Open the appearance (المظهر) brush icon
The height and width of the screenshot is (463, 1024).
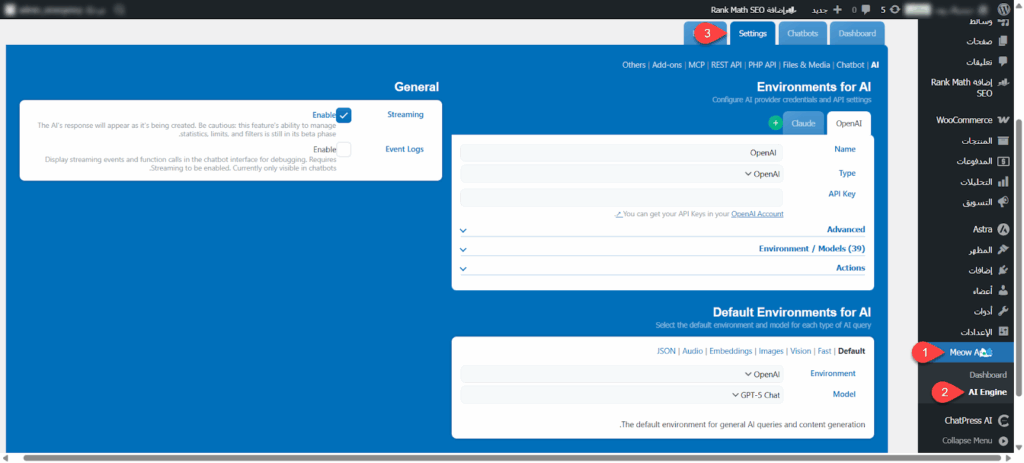coord(1003,250)
